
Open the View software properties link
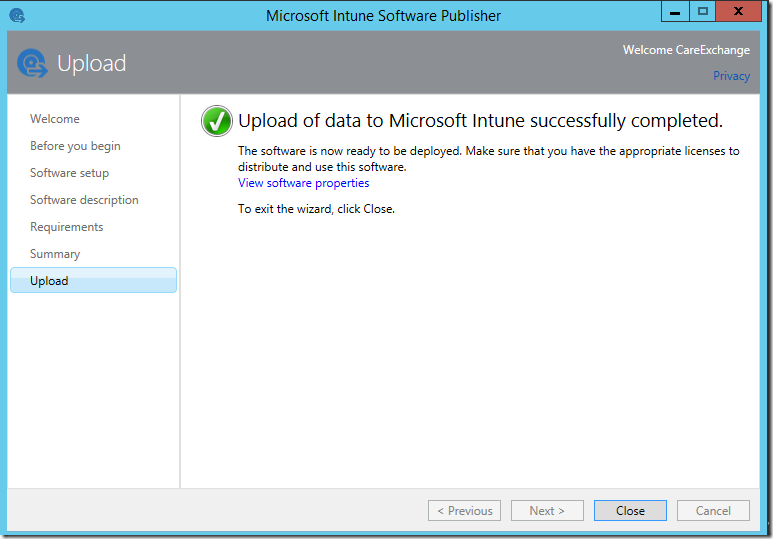tap(303, 183)
